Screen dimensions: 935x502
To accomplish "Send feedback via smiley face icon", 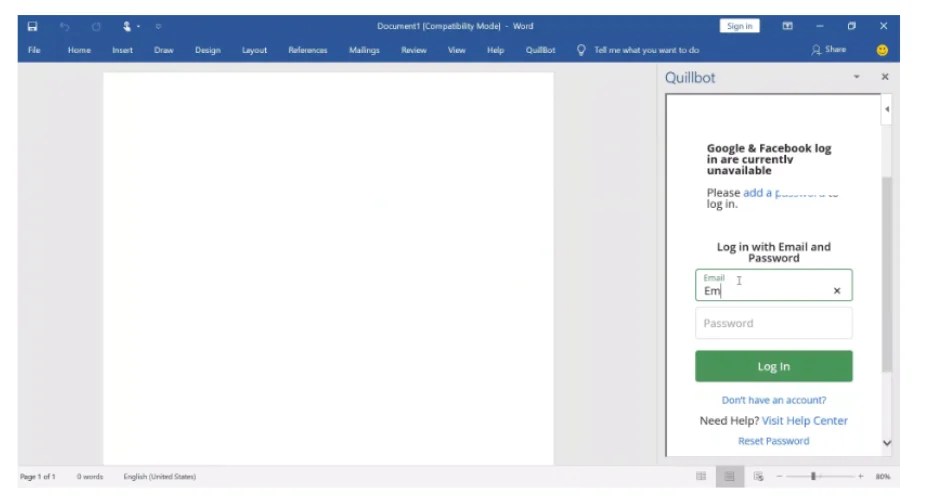I will (882, 50).
